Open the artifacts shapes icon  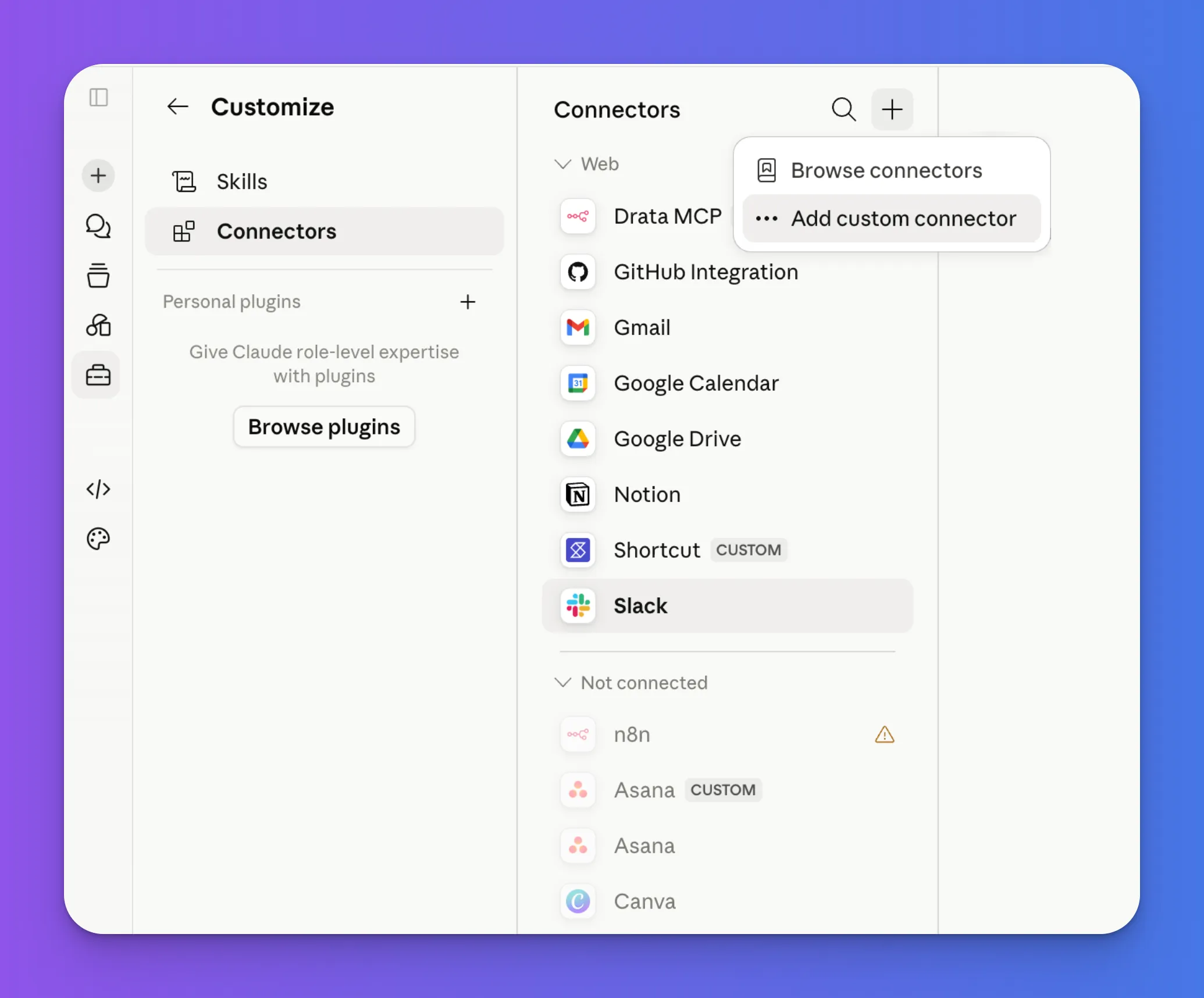coord(98,326)
